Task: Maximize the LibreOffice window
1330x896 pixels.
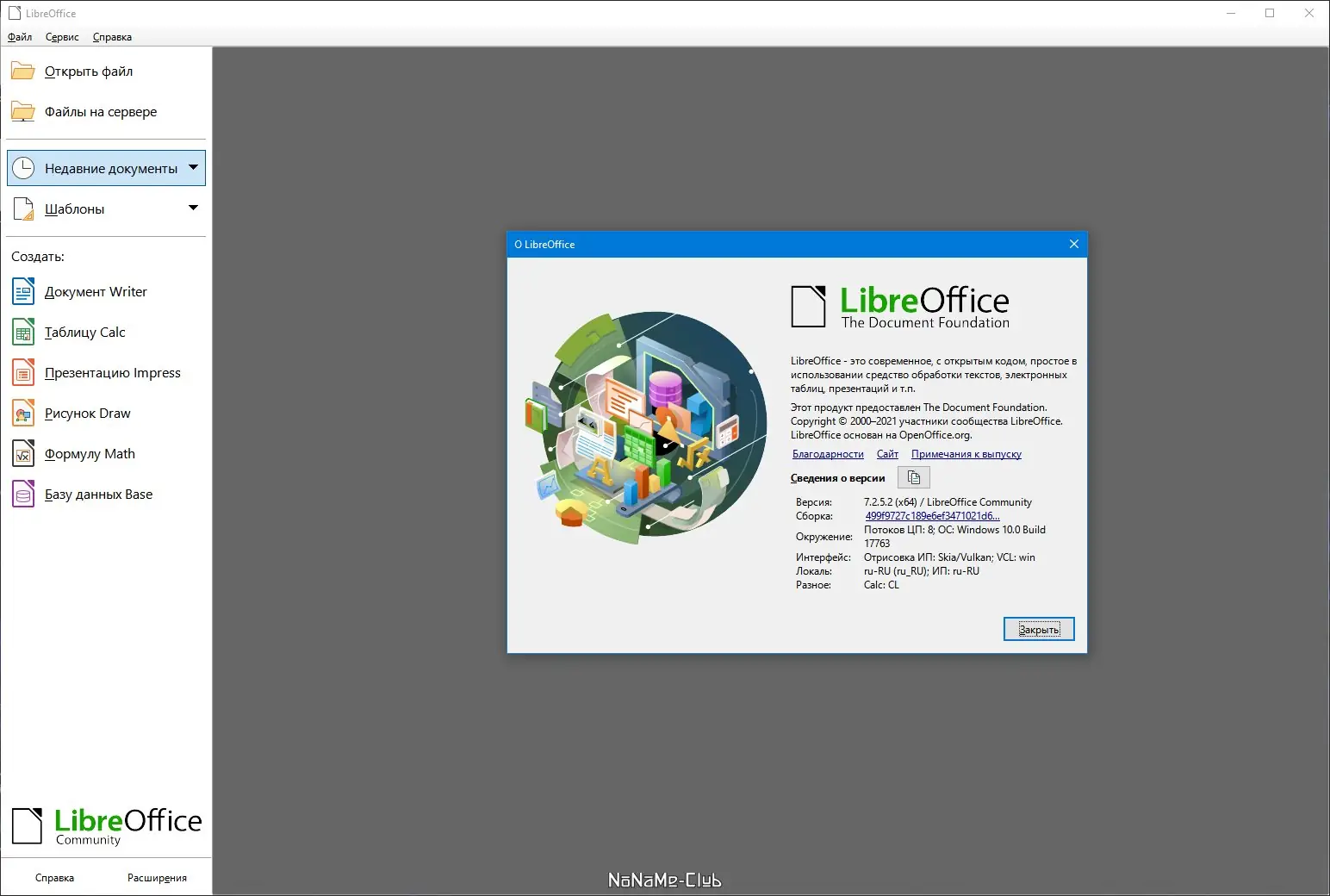Action: click(1270, 13)
